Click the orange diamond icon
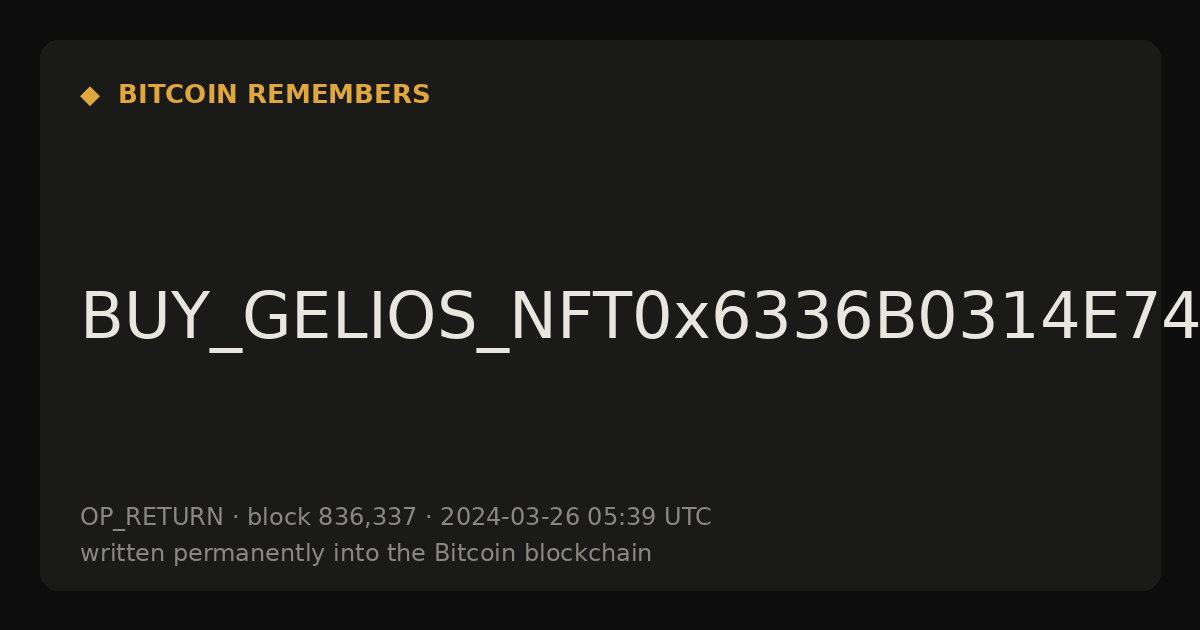This screenshot has width=1200, height=630. coord(90,96)
